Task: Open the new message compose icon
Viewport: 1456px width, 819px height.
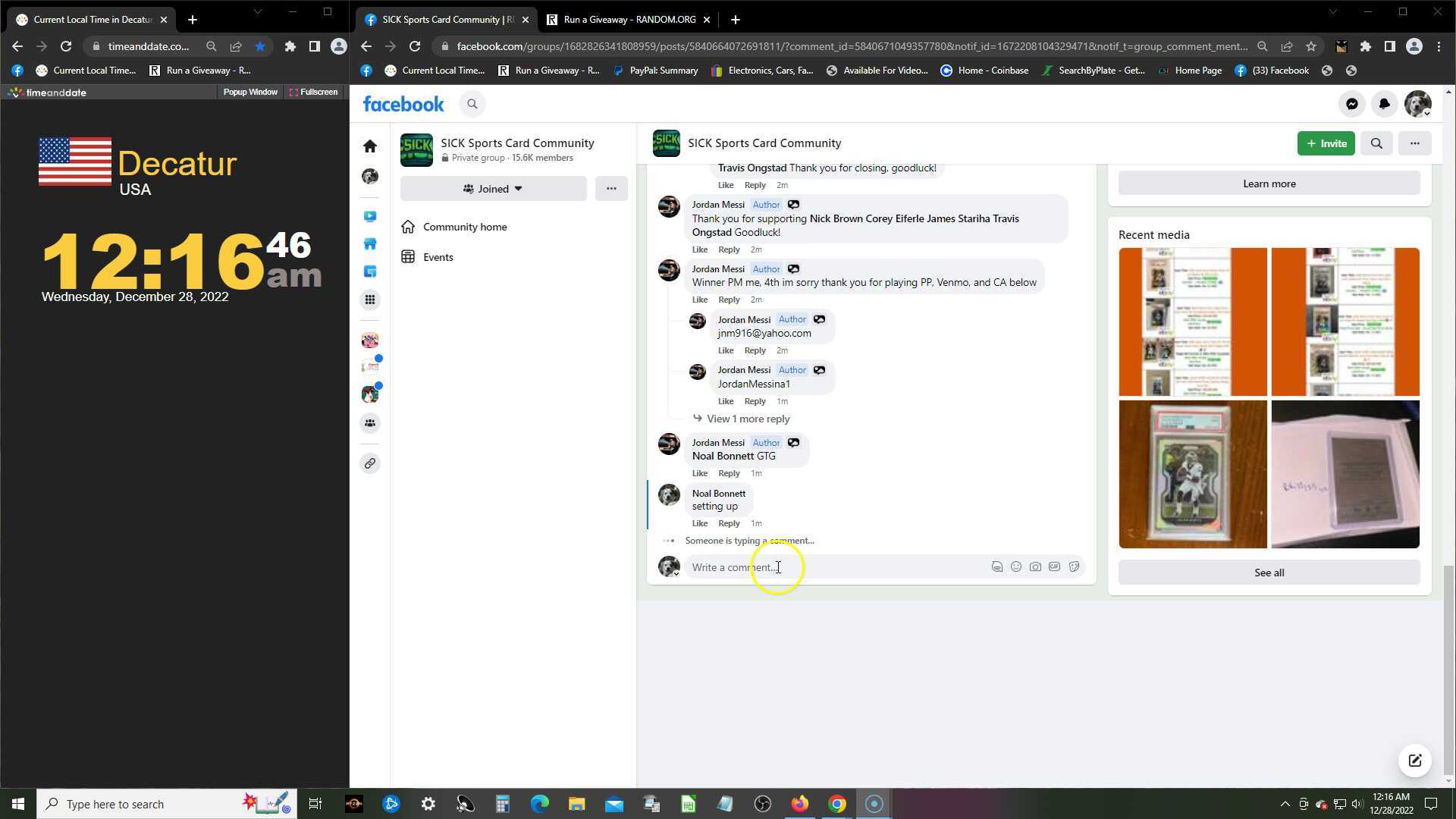Action: [1414, 761]
